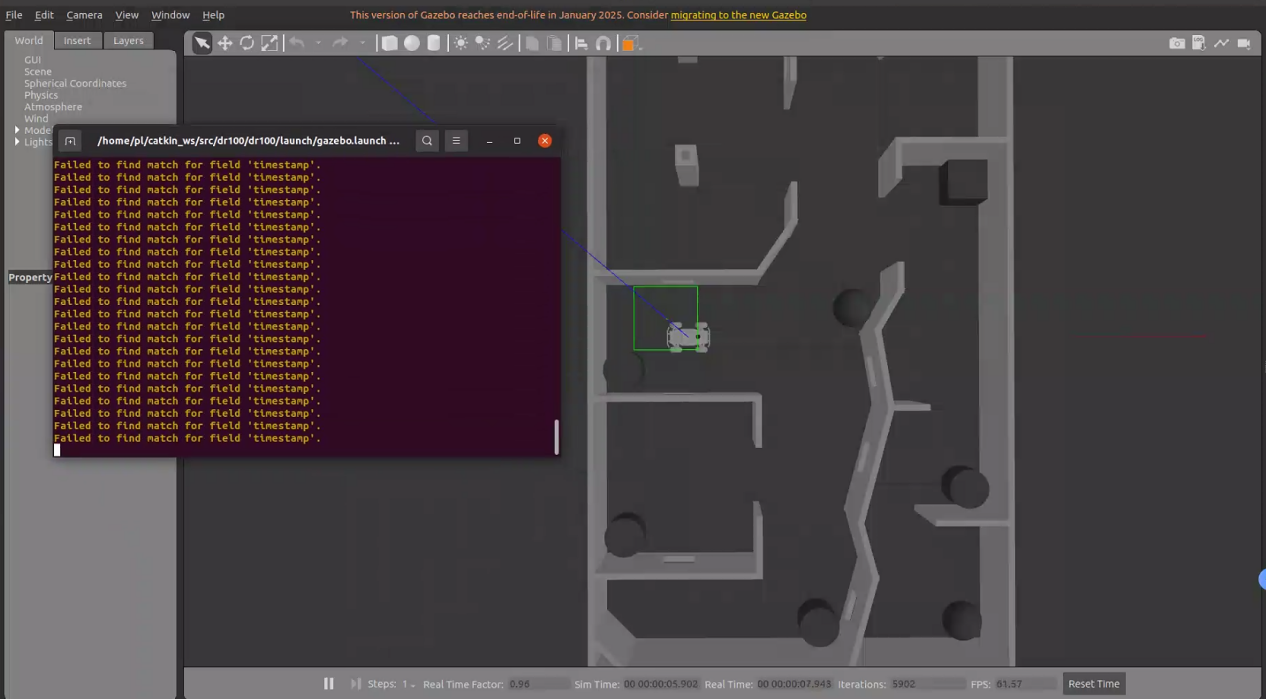Click the Reset Time button
Screen dimensions: 1266x699
pos(1093,684)
